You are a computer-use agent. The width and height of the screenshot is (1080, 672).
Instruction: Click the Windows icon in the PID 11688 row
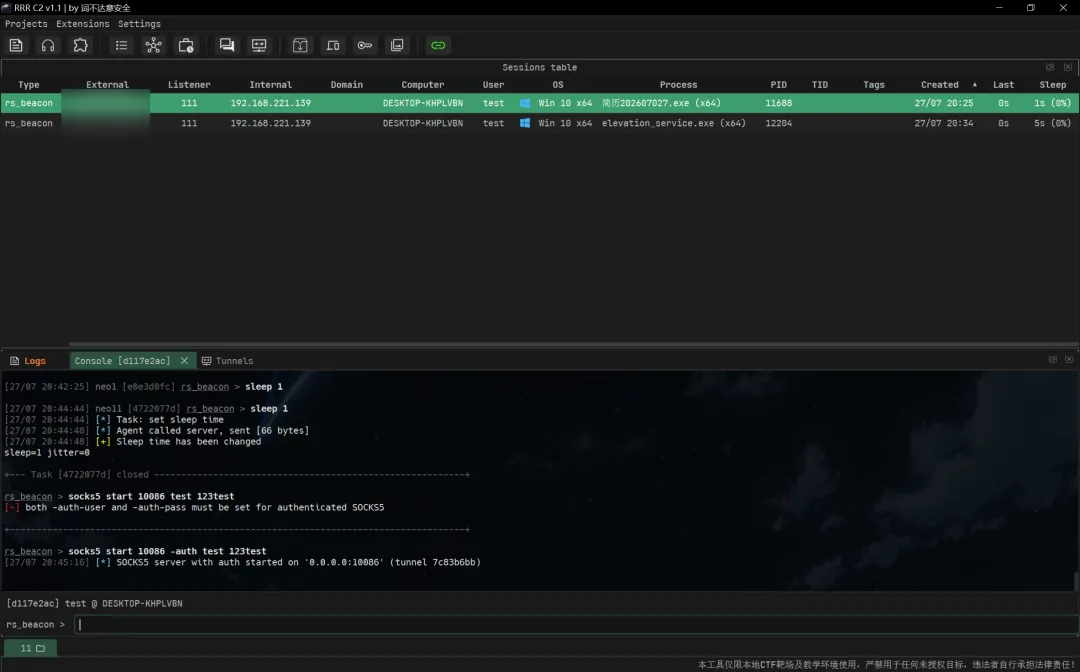point(525,103)
